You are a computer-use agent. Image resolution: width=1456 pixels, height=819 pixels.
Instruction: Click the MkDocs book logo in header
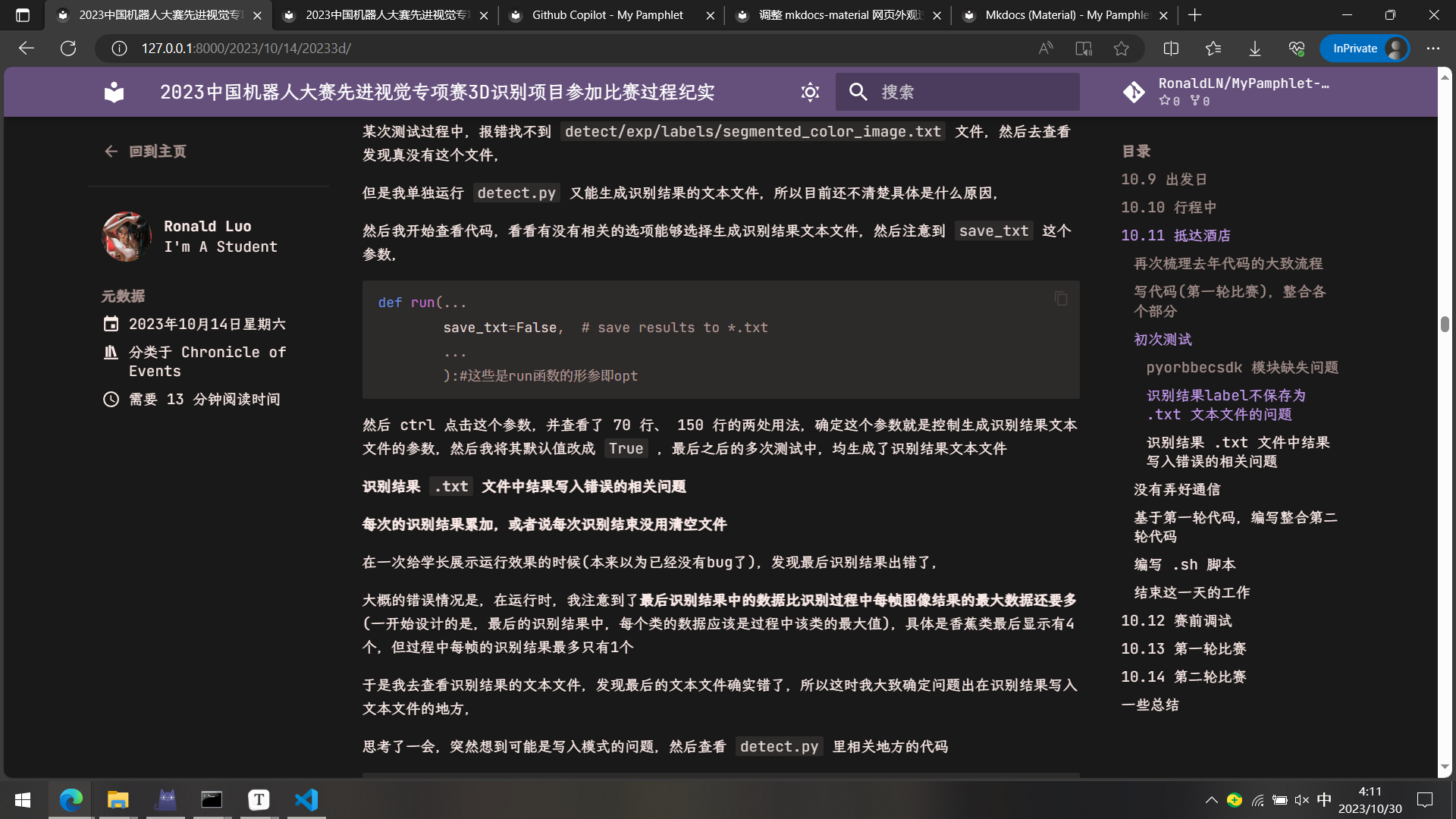click(x=114, y=92)
